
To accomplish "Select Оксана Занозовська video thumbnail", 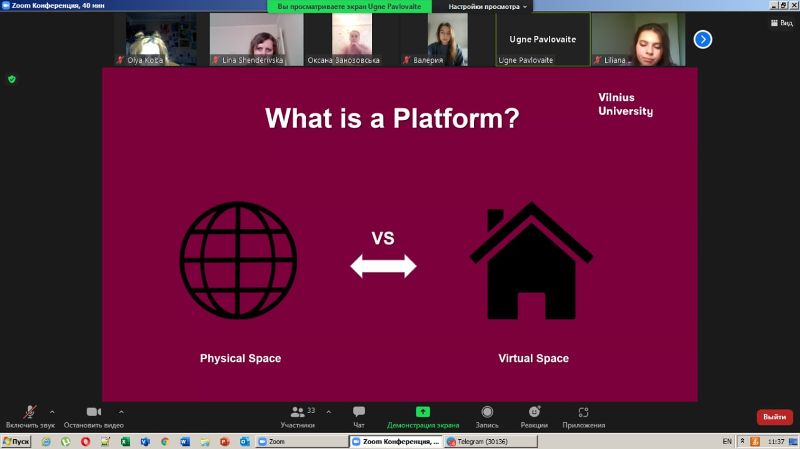I will [x=352, y=39].
